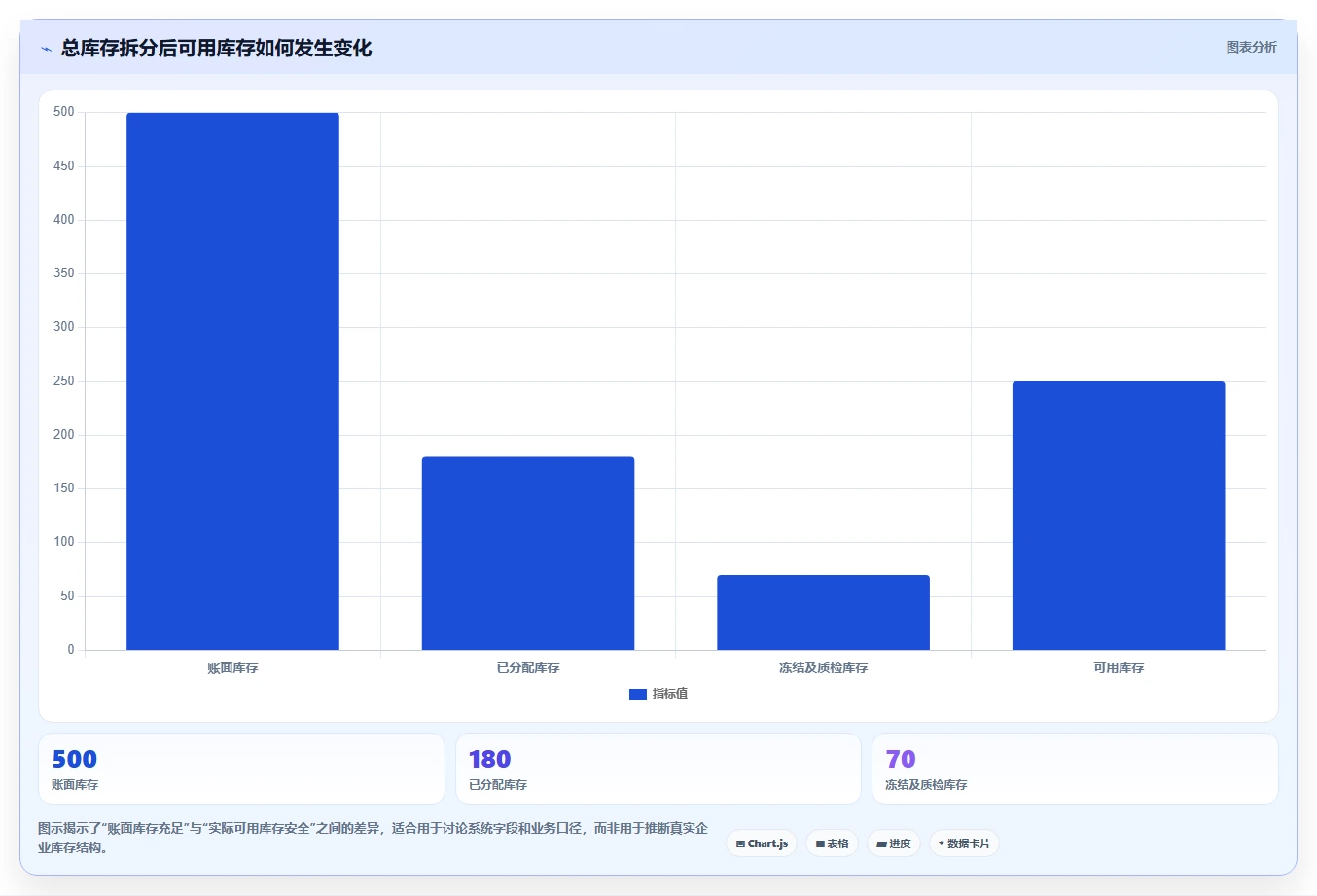Click the 已分配库存 bar in the chart

tap(528, 554)
